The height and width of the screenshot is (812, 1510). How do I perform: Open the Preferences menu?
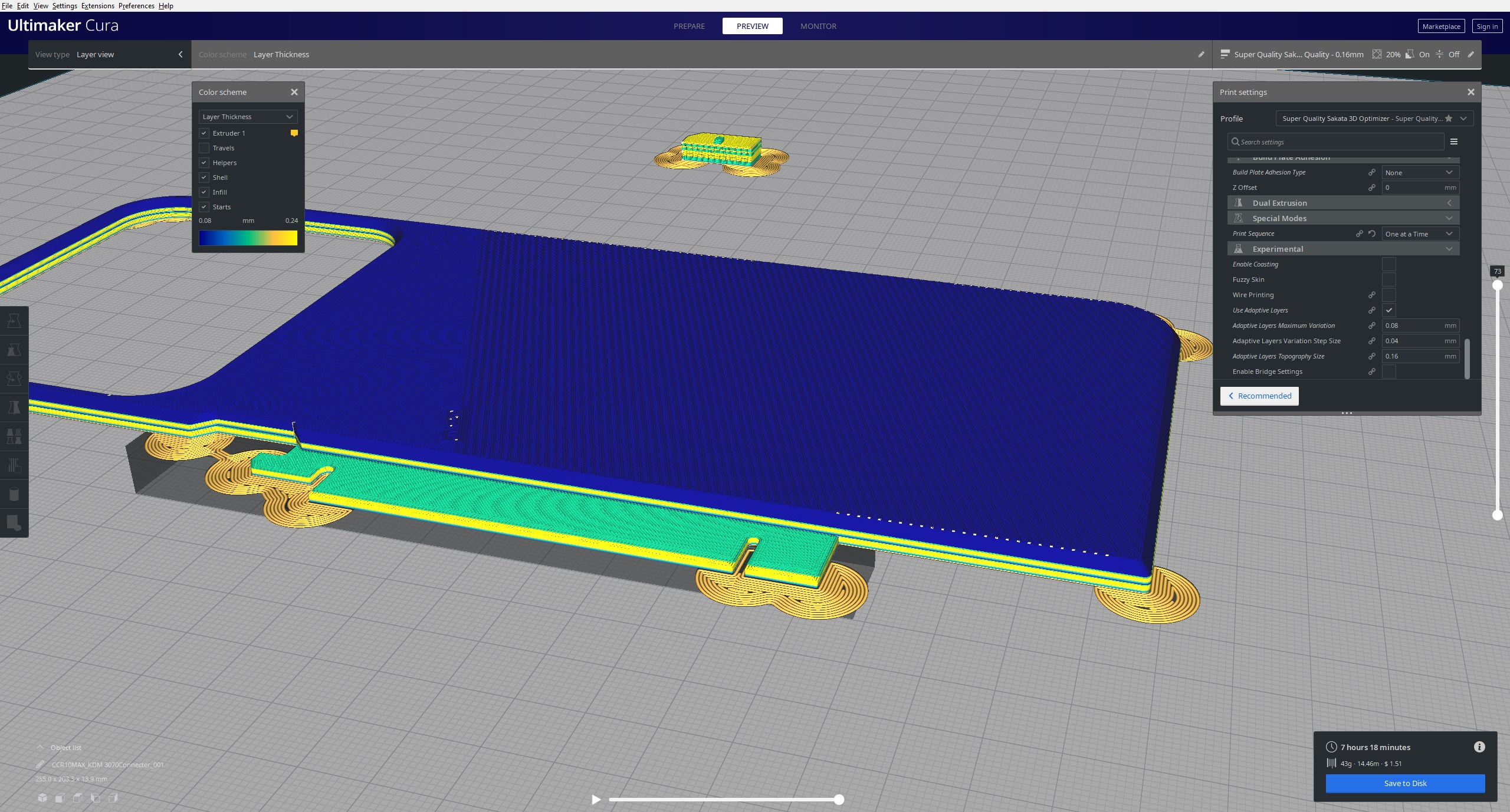[x=136, y=5]
